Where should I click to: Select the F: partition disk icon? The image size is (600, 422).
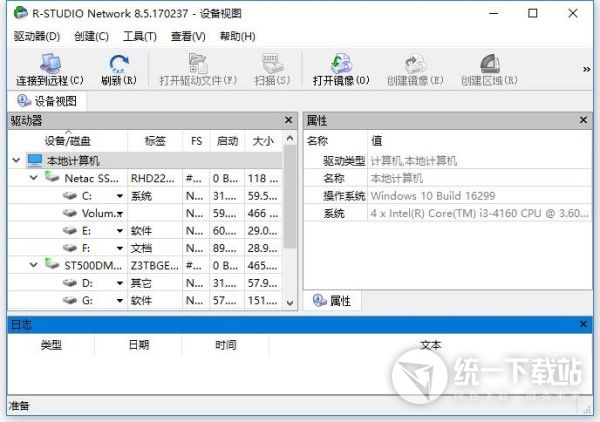click(70, 248)
